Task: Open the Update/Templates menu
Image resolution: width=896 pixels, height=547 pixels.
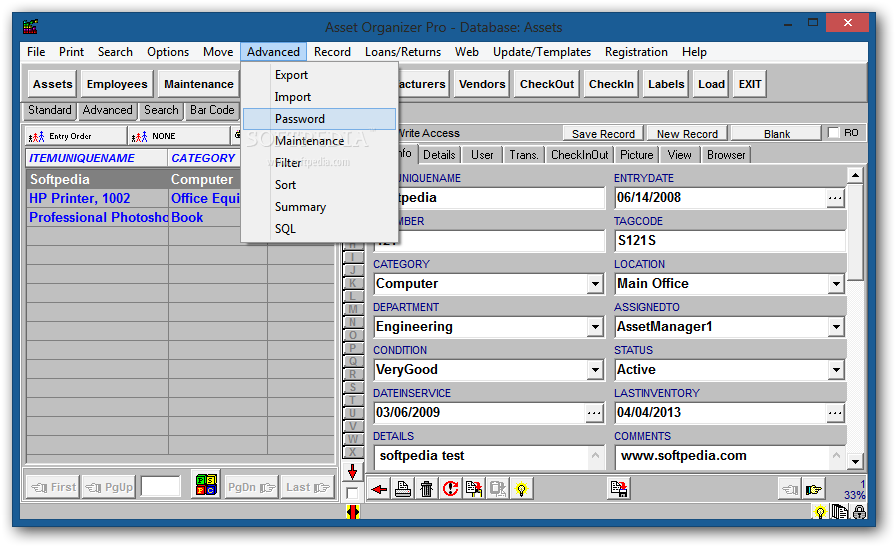Action: click(542, 52)
